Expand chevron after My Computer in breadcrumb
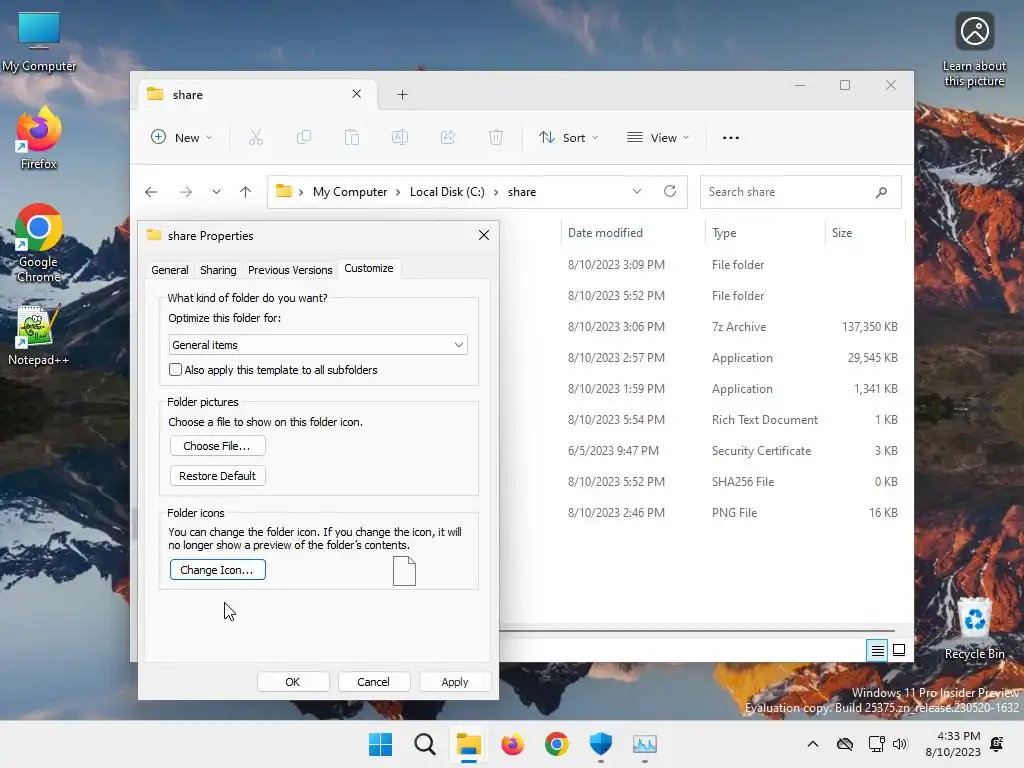This screenshot has height=768, width=1024. click(x=398, y=192)
